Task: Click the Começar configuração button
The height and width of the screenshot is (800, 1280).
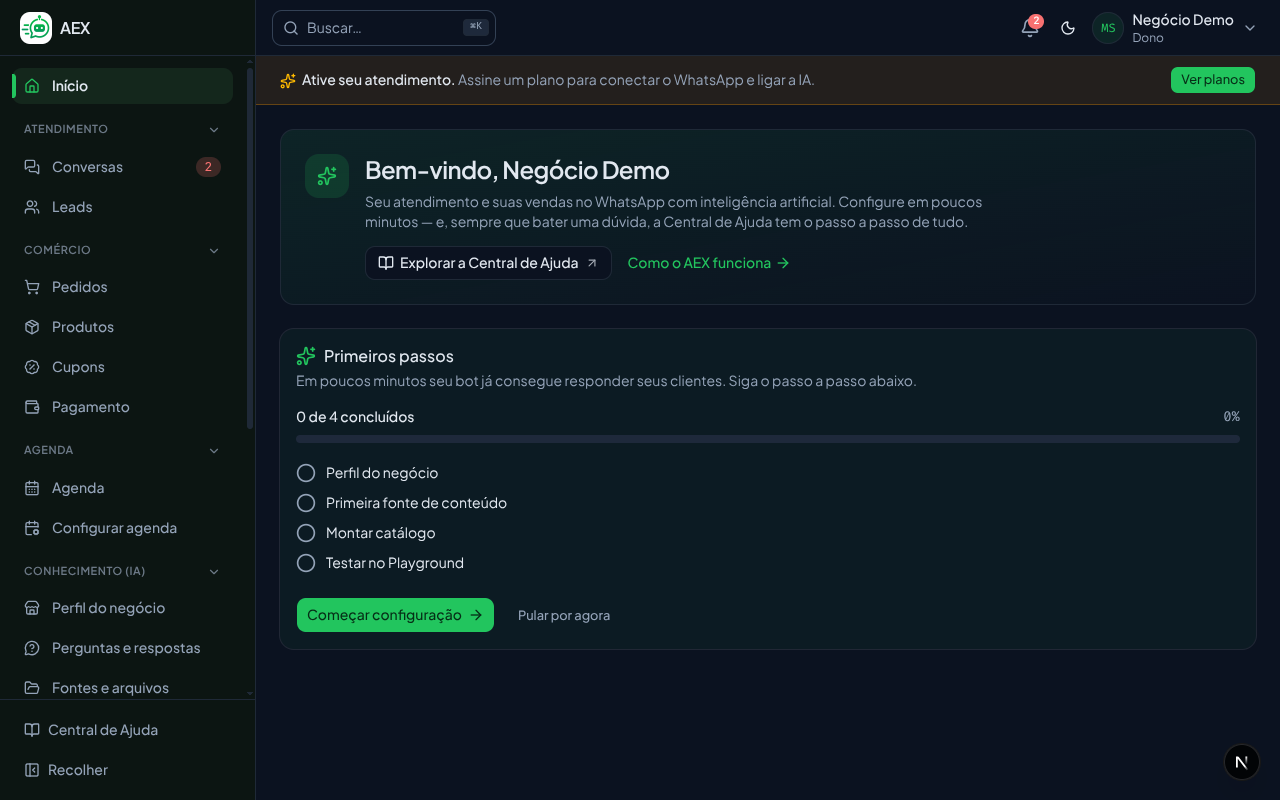Action: coord(395,615)
